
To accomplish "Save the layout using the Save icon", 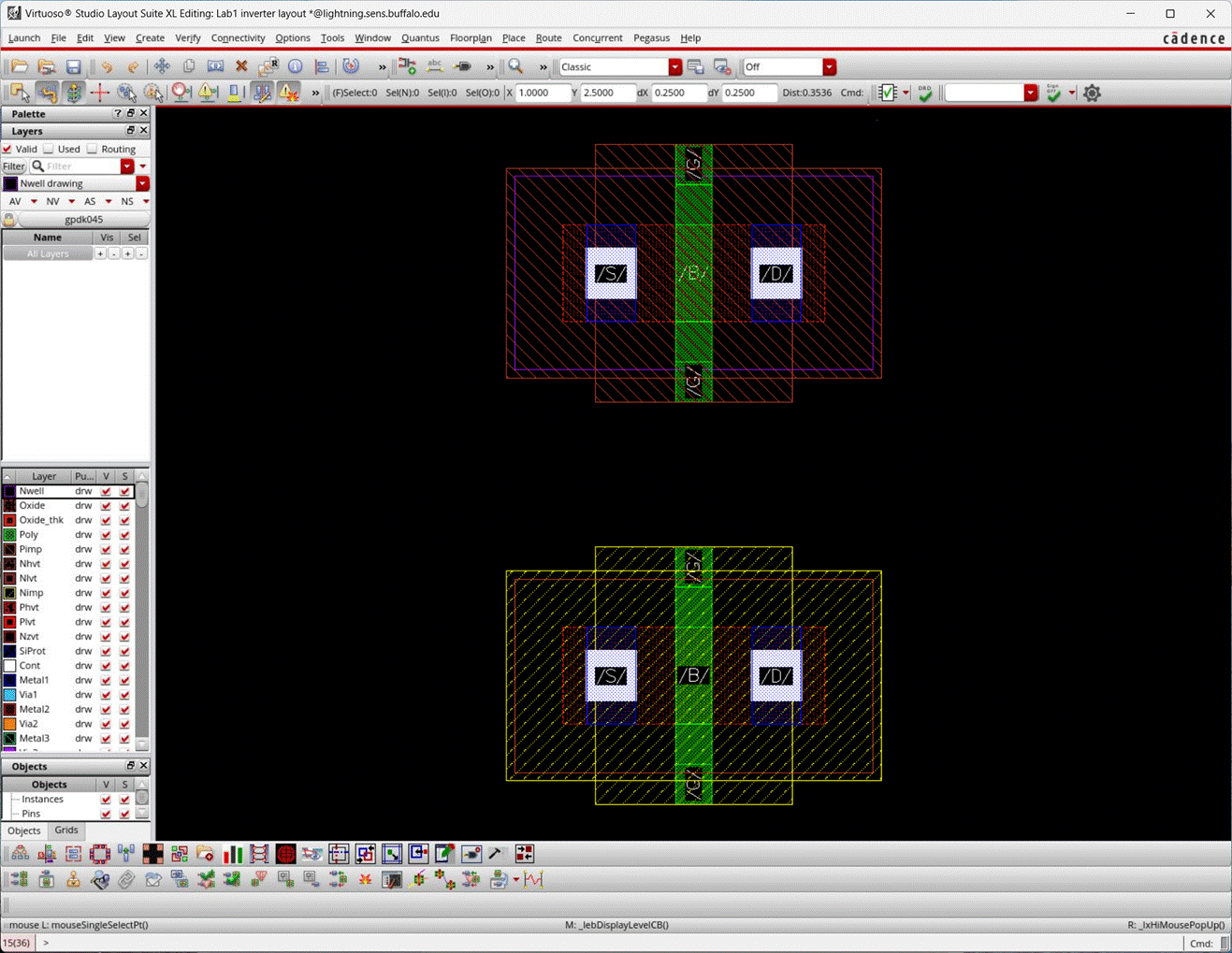I will (74, 67).
